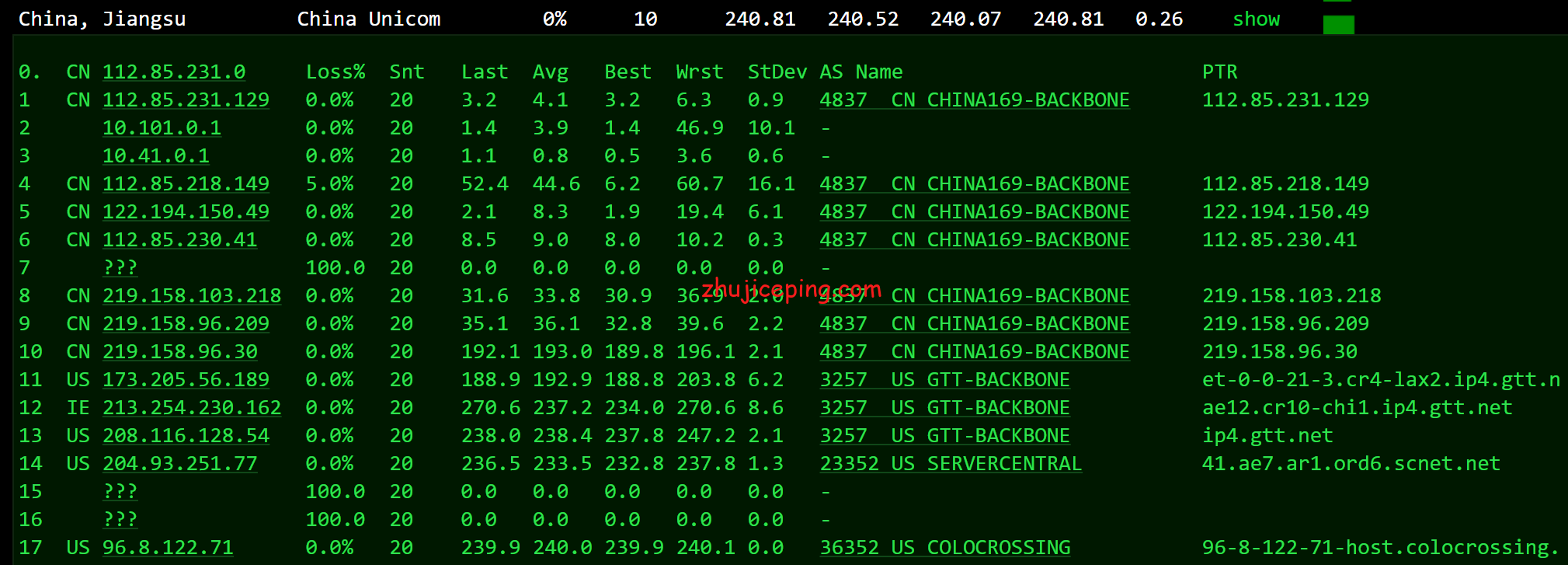The width and height of the screenshot is (1568, 565).
Task: Select the Wrst column header
Action: (700, 72)
